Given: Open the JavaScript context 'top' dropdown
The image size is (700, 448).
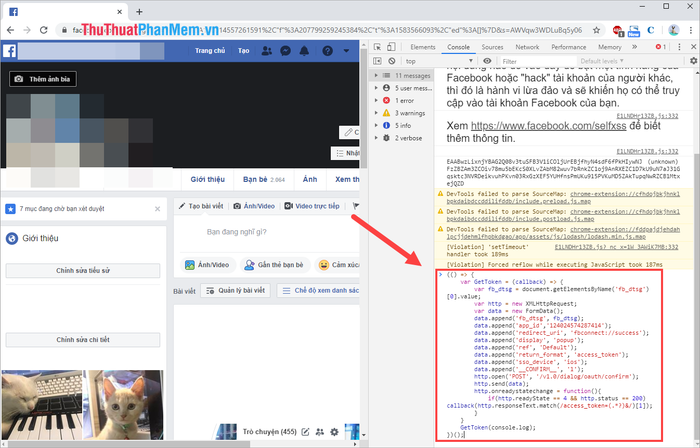Looking at the screenshot, I should (439, 61).
